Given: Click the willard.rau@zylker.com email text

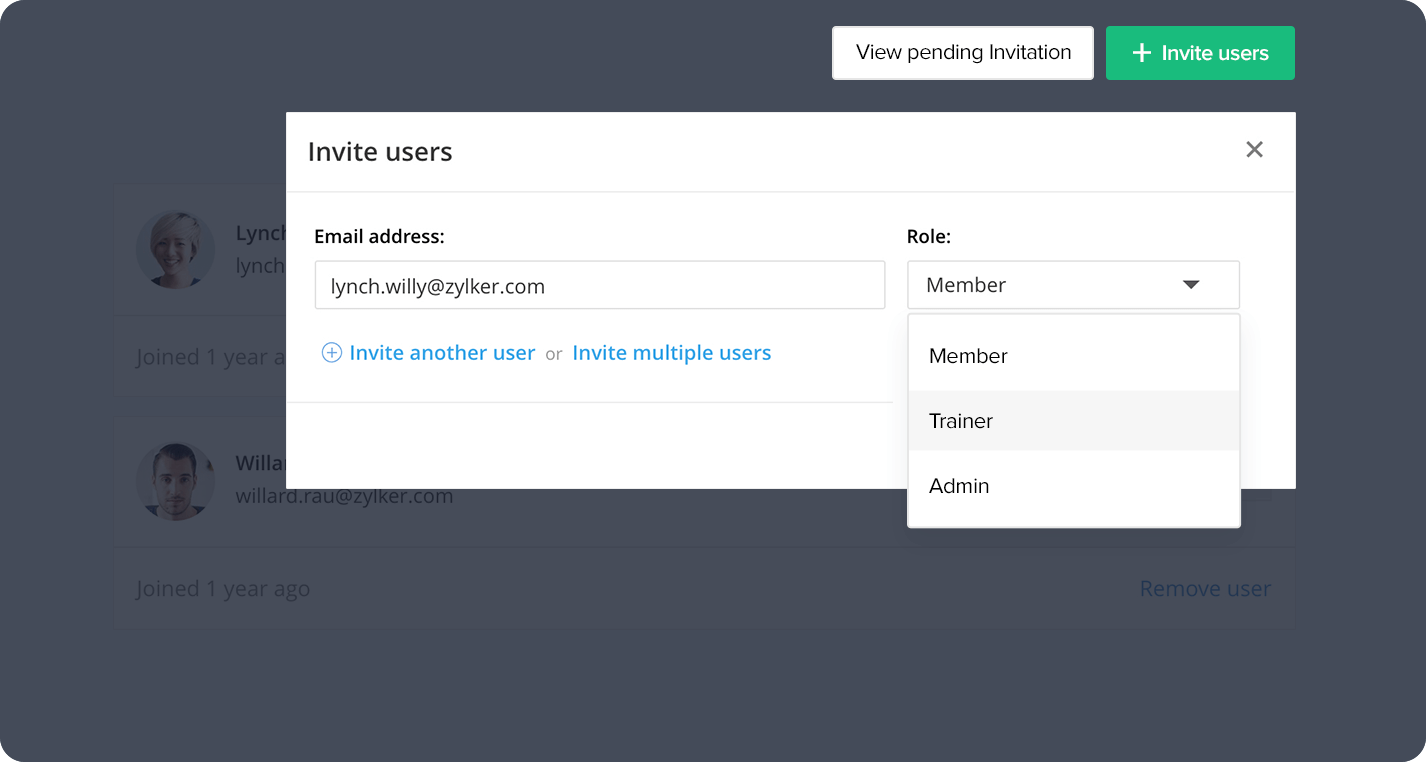Looking at the screenshot, I should point(344,496).
